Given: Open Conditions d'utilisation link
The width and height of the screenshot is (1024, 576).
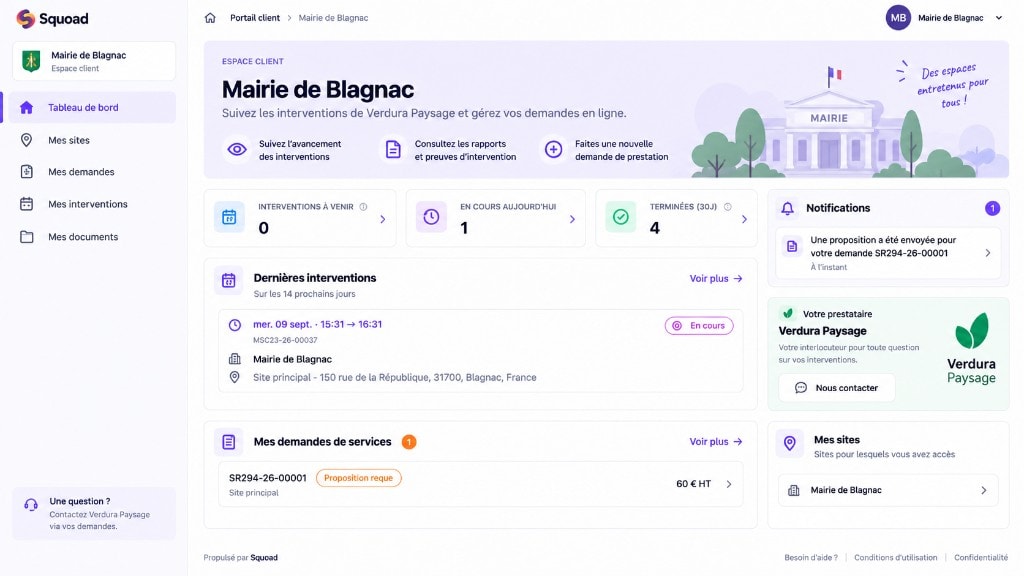Looking at the screenshot, I should pyautogui.click(x=895, y=558).
